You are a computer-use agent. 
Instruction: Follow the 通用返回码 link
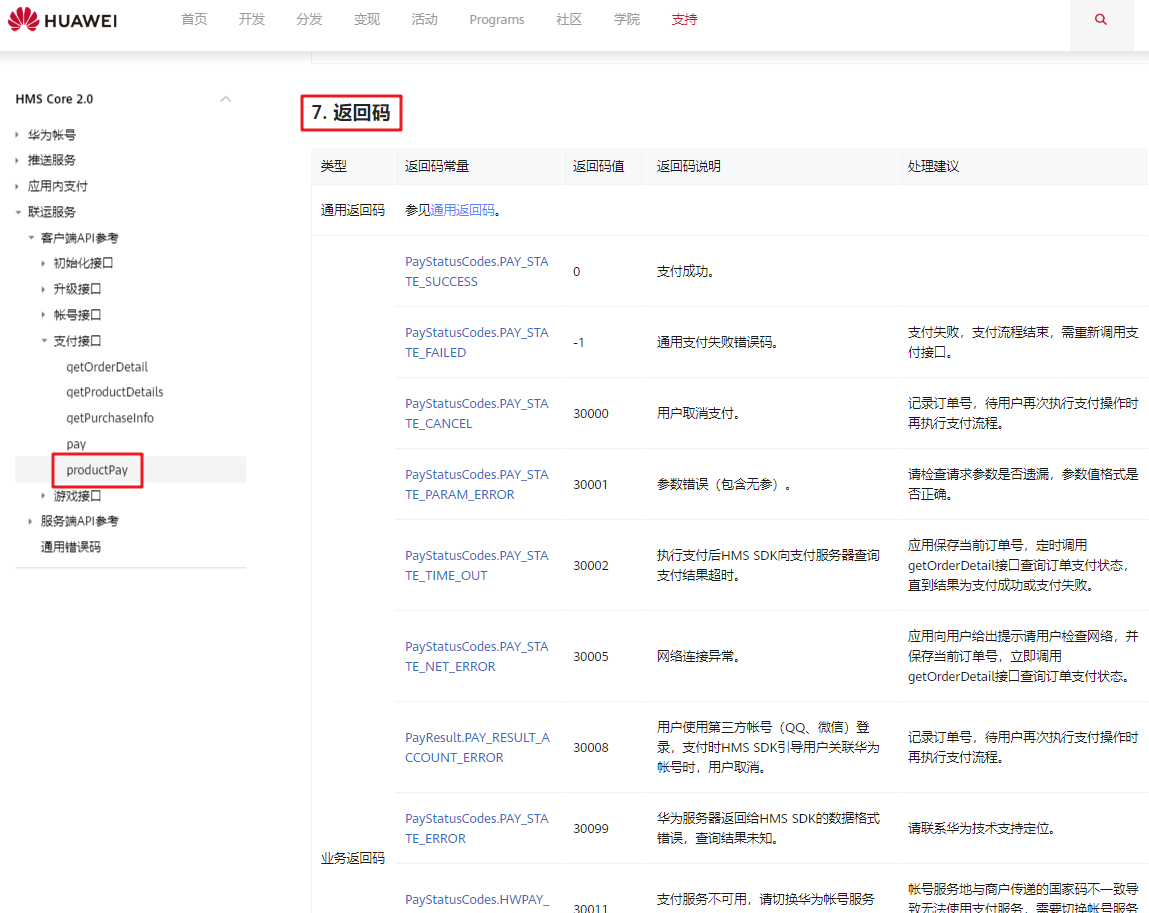(x=462, y=210)
